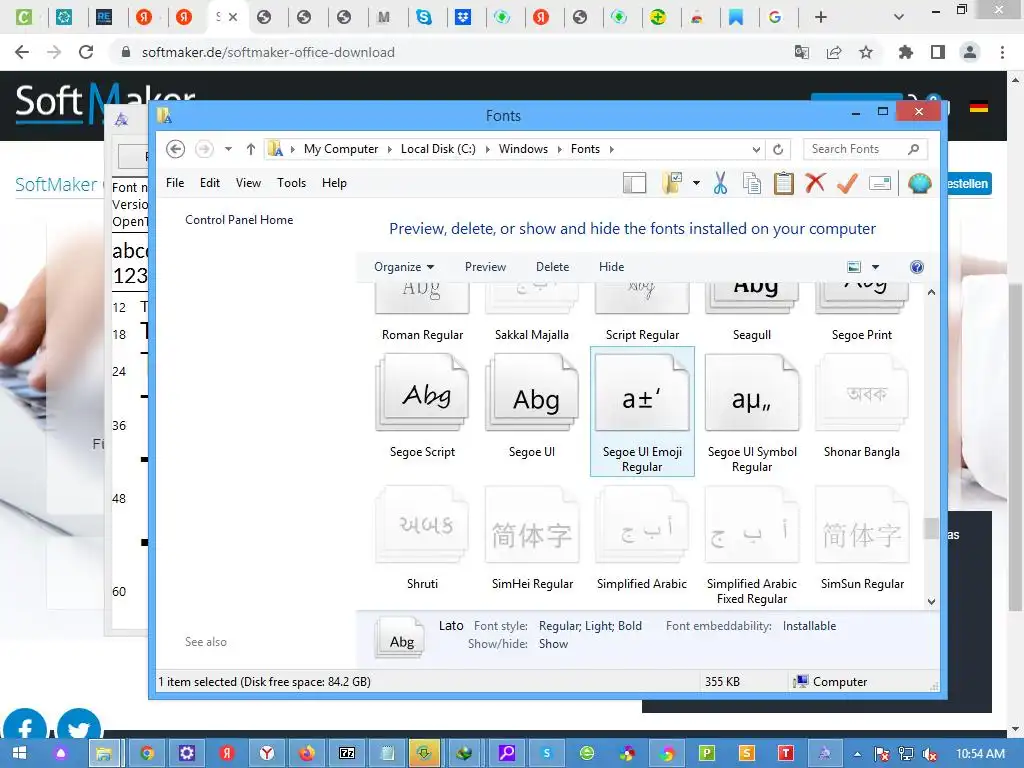Bookmark this page with the star icon

point(866,52)
